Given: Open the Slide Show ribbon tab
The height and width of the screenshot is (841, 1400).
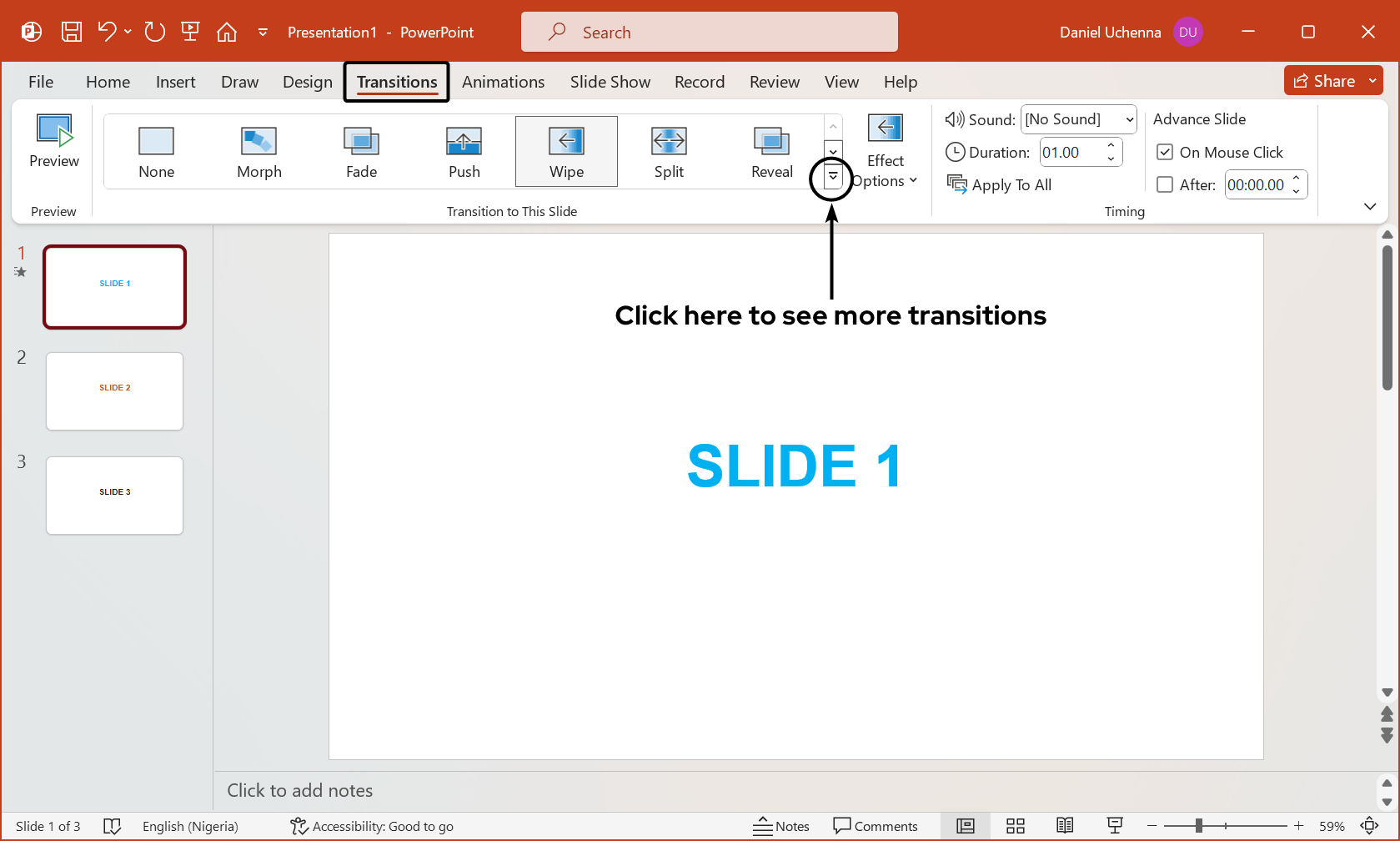Looking at the screenshot, I should point(610,82).
